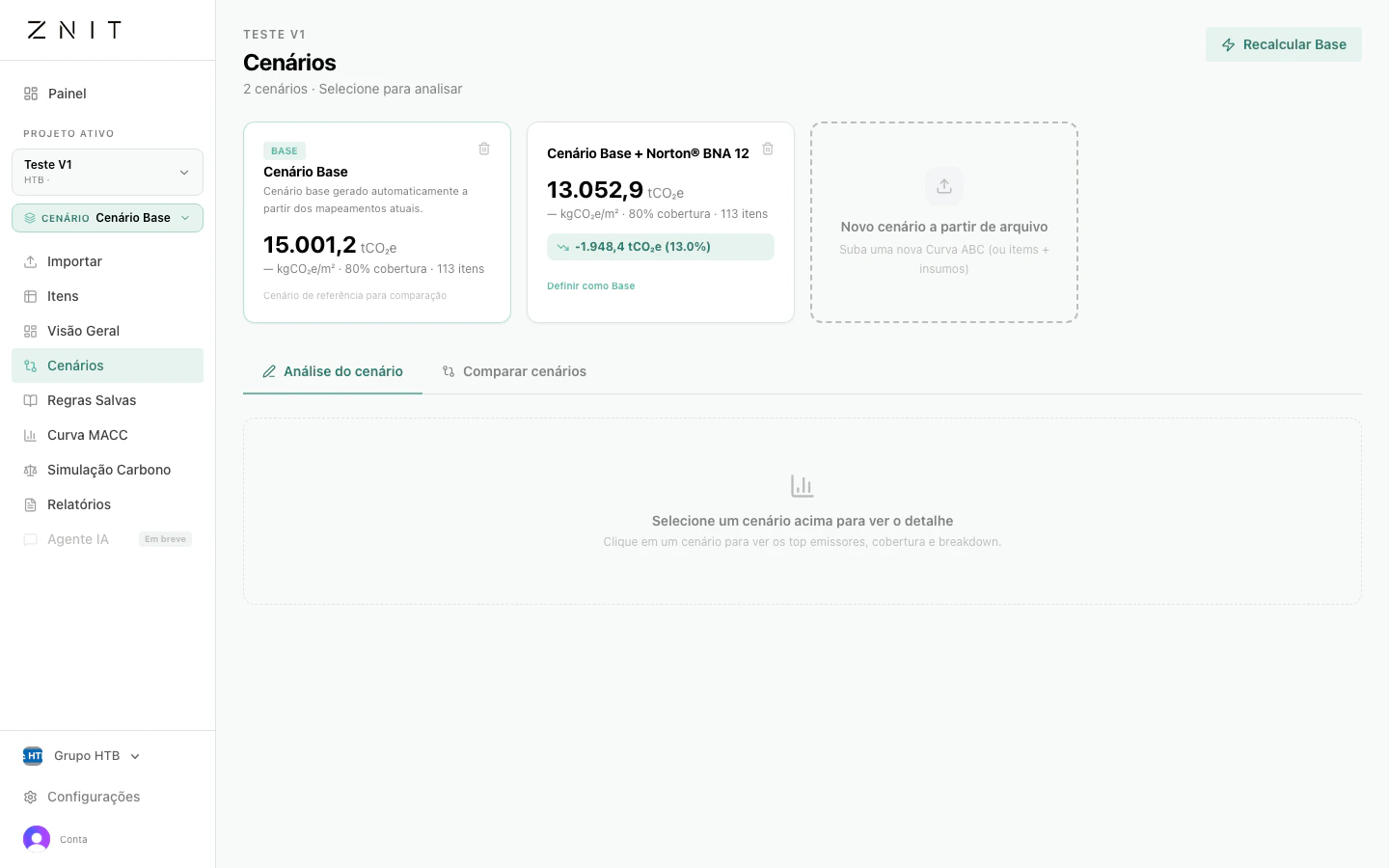1389x868 pixels.
Task: Go to Painel in sidebar
Action: click(107, 94)
